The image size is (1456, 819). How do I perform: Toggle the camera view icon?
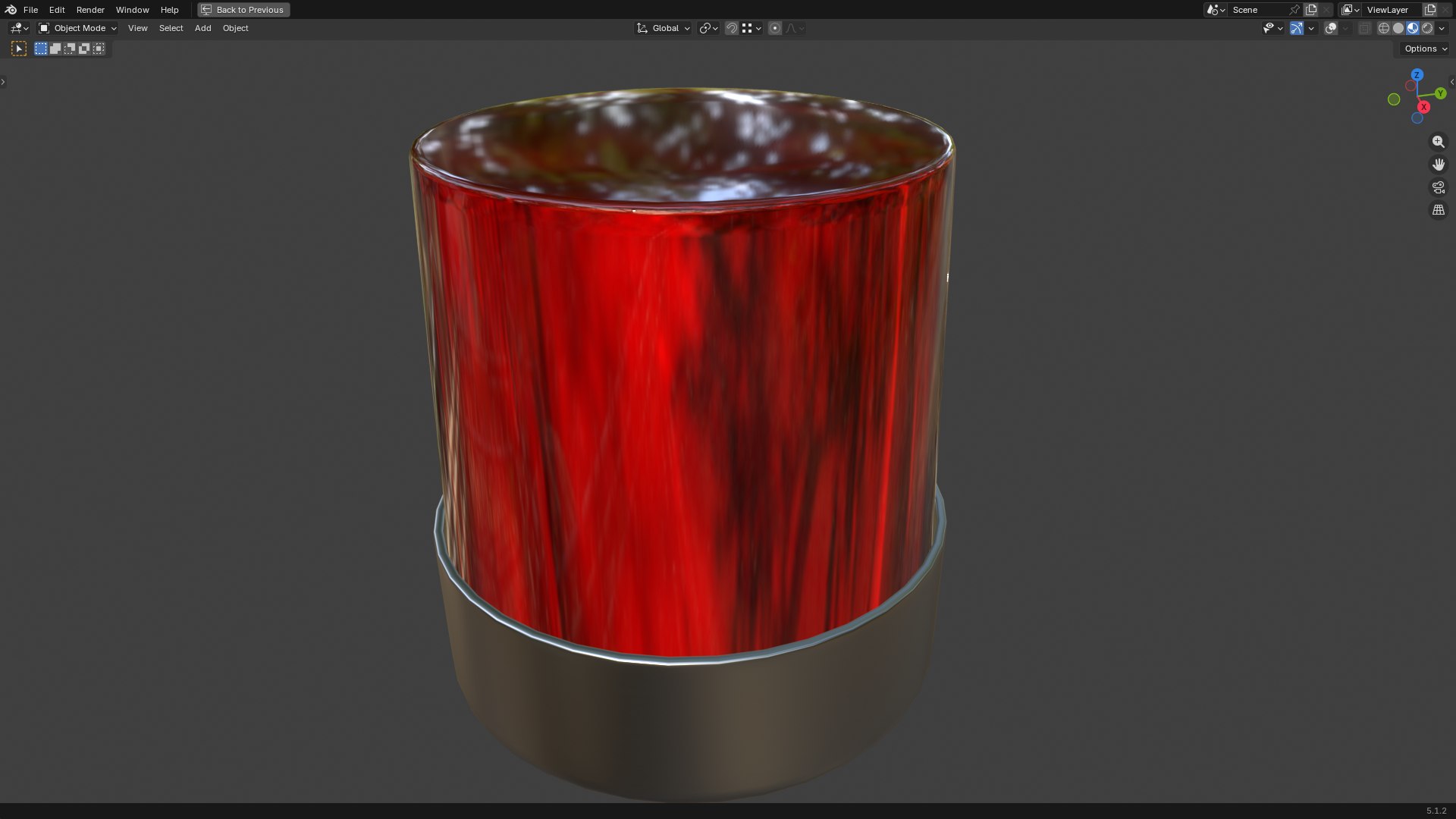[1438, 187]
